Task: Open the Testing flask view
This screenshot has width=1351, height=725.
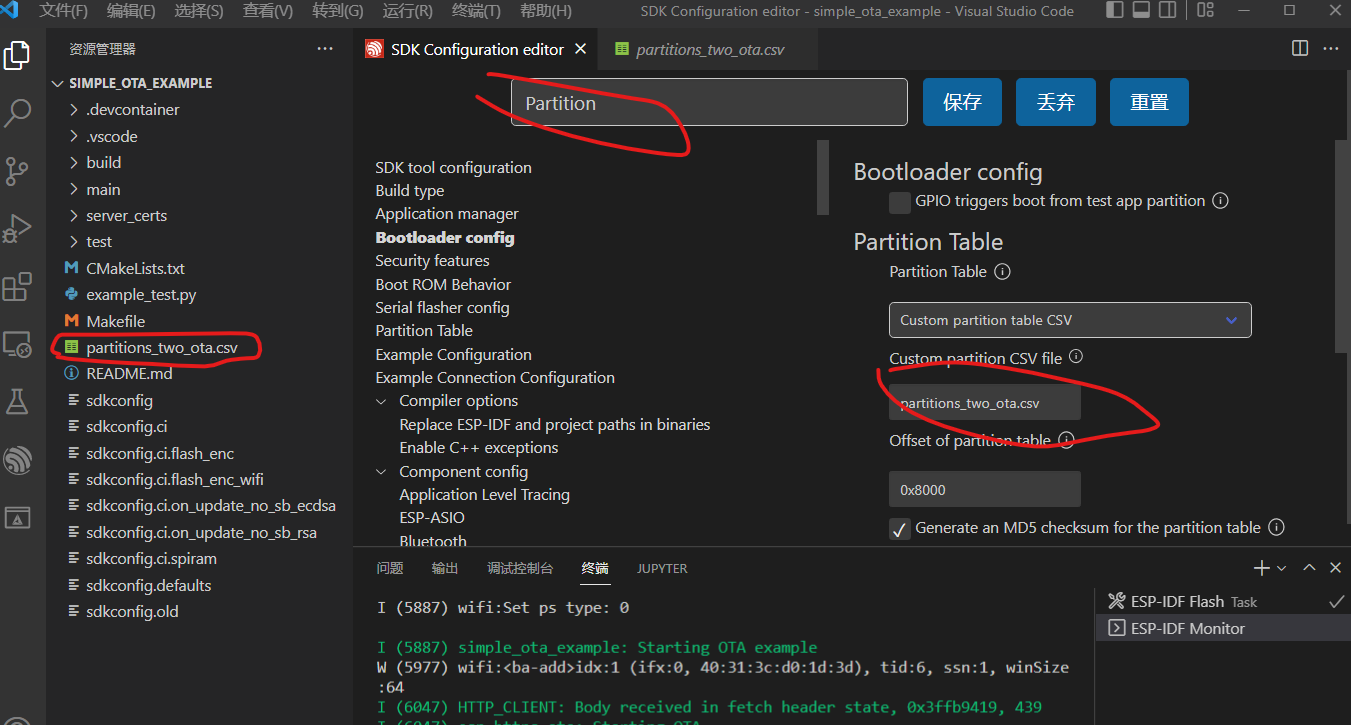Action: click(17, 402)
